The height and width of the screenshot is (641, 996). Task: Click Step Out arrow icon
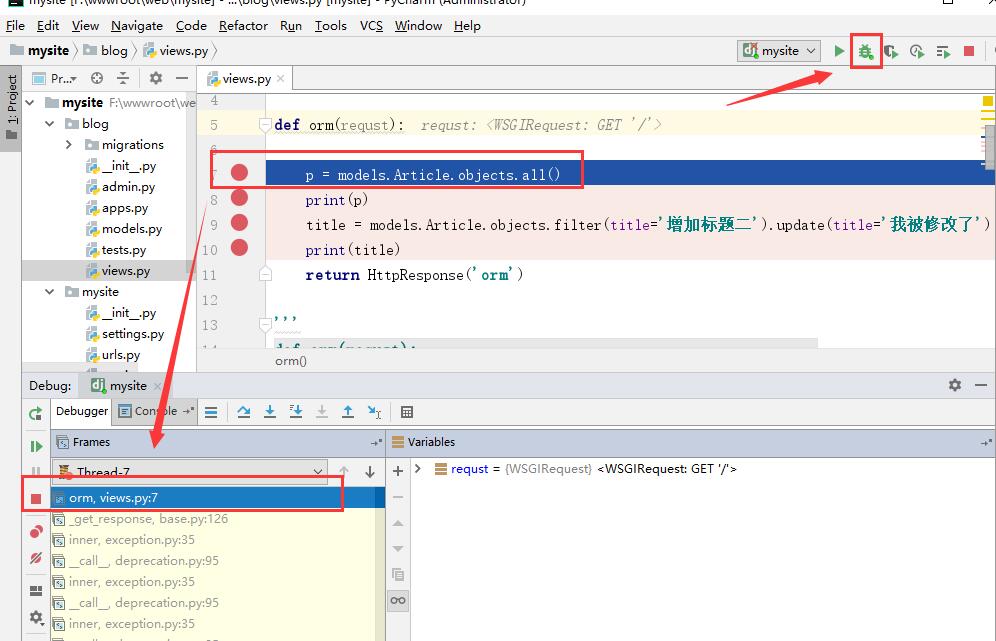348,412
